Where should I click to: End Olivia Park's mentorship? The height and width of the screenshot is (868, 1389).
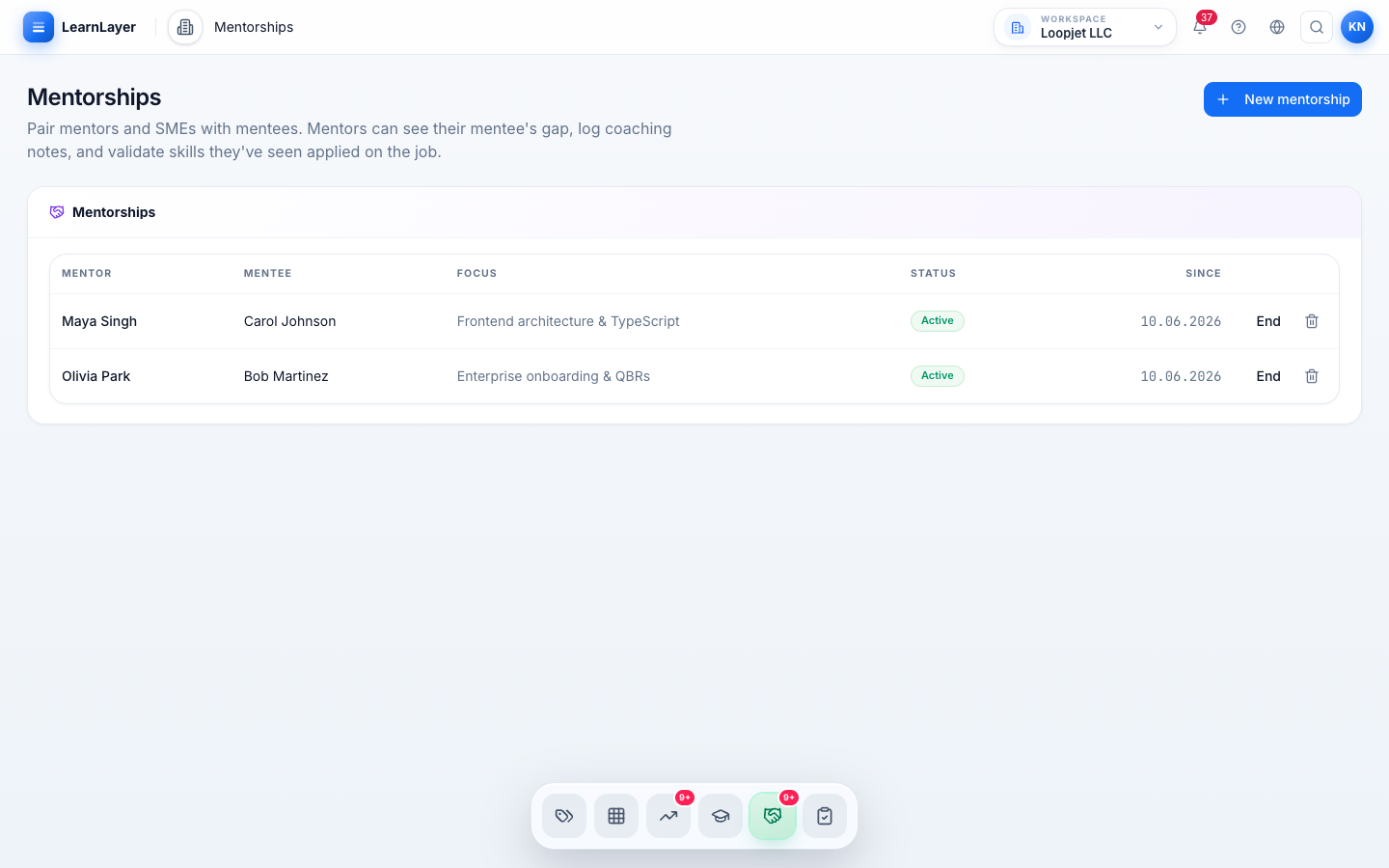coord(1268,376)
